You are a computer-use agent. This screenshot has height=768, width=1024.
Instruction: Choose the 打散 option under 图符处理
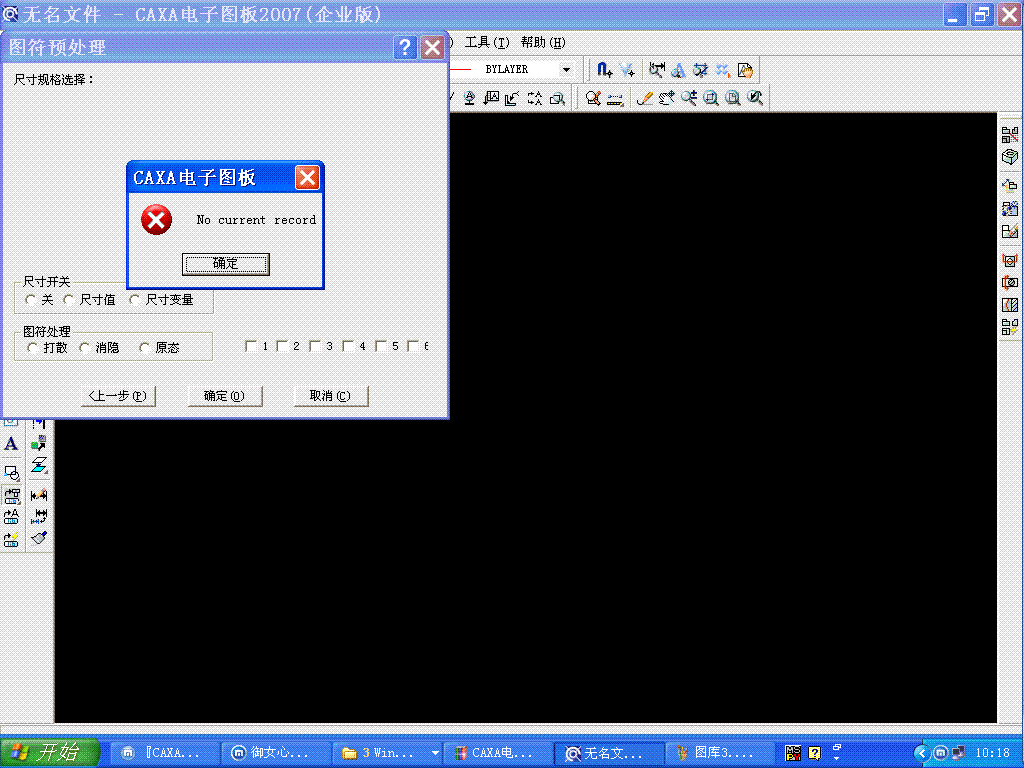(33, 347)
